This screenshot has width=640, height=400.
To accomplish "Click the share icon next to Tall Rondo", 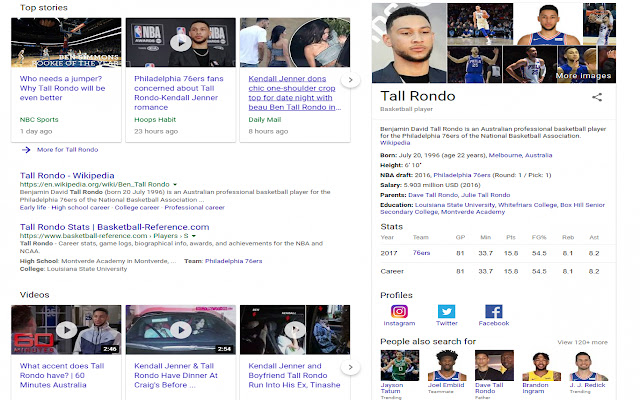I will [x=597, y=97].
